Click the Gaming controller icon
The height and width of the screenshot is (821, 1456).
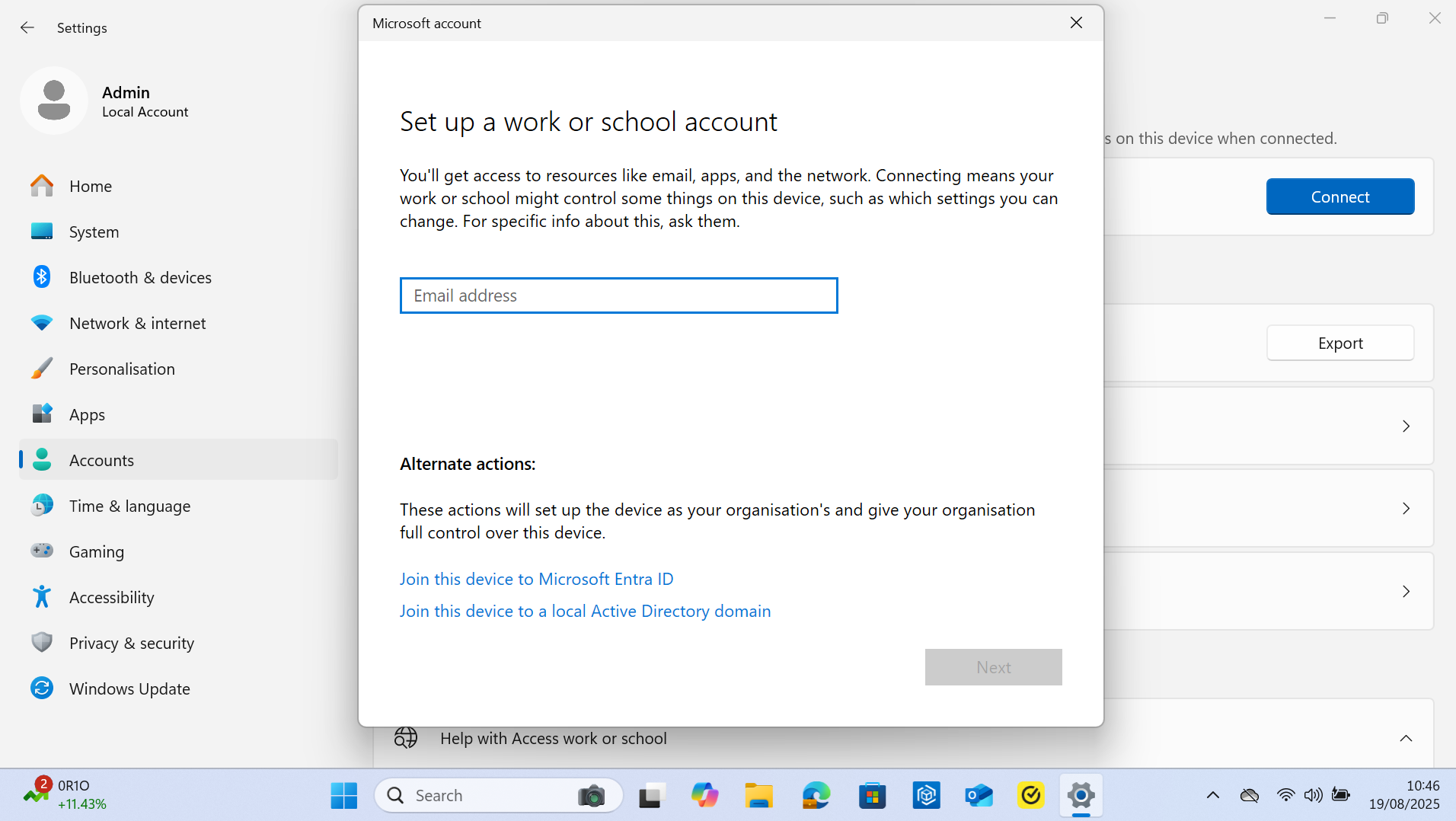pyautogui.click(x=42, y=551)
